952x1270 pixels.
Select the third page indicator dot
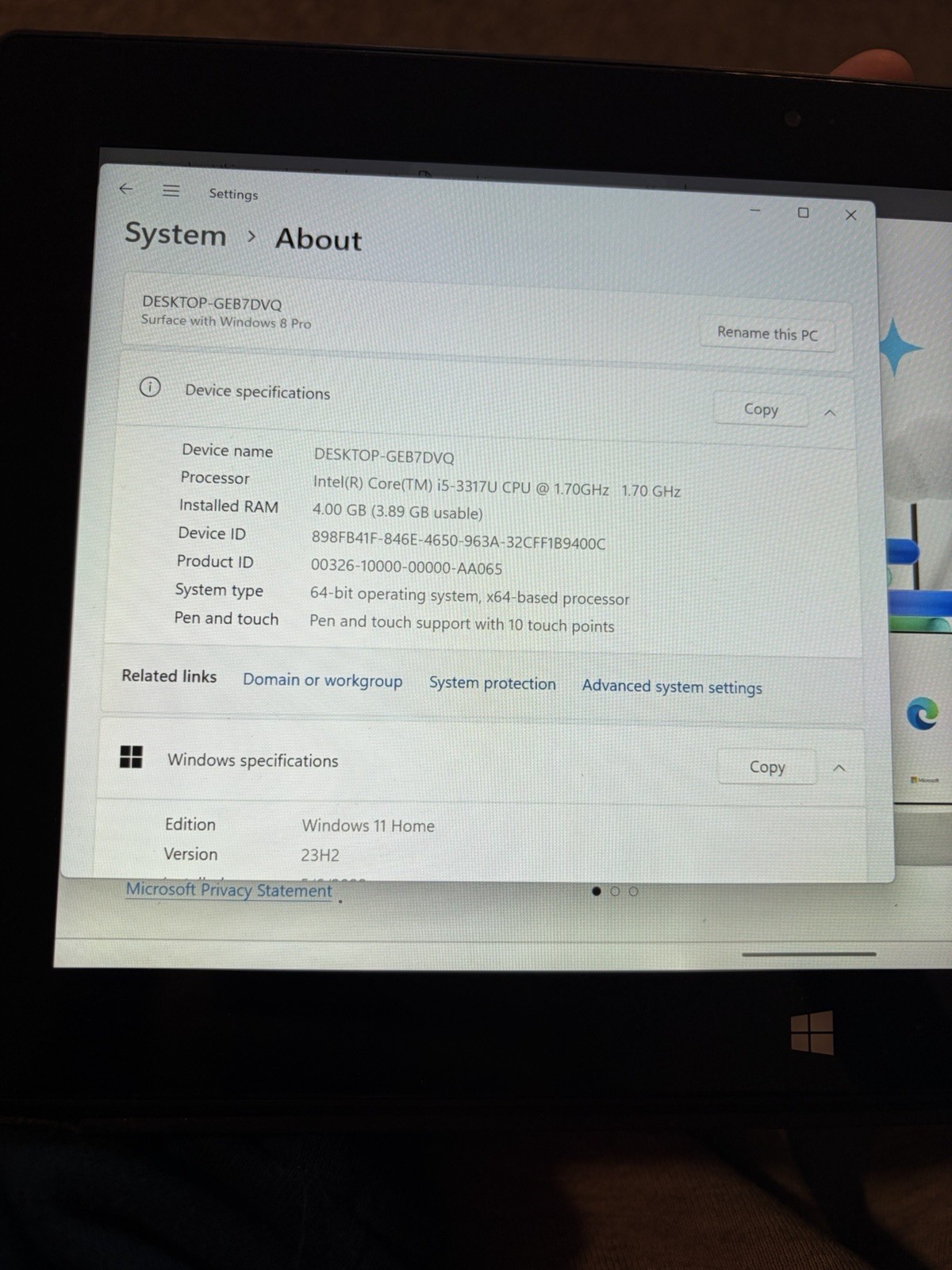pos(633,891)
